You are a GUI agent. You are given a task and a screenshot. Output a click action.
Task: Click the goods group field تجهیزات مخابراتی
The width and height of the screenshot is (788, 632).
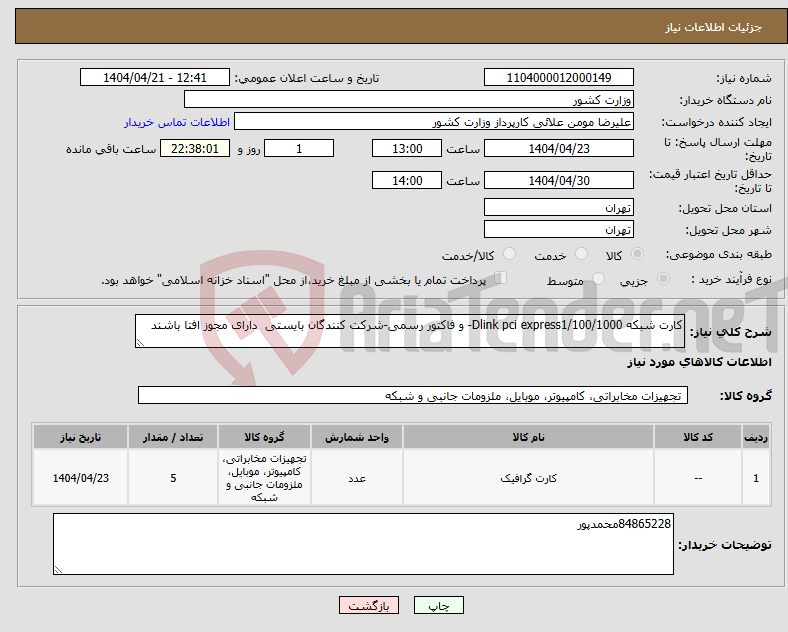pyautogui.click(x=413, y=395)
